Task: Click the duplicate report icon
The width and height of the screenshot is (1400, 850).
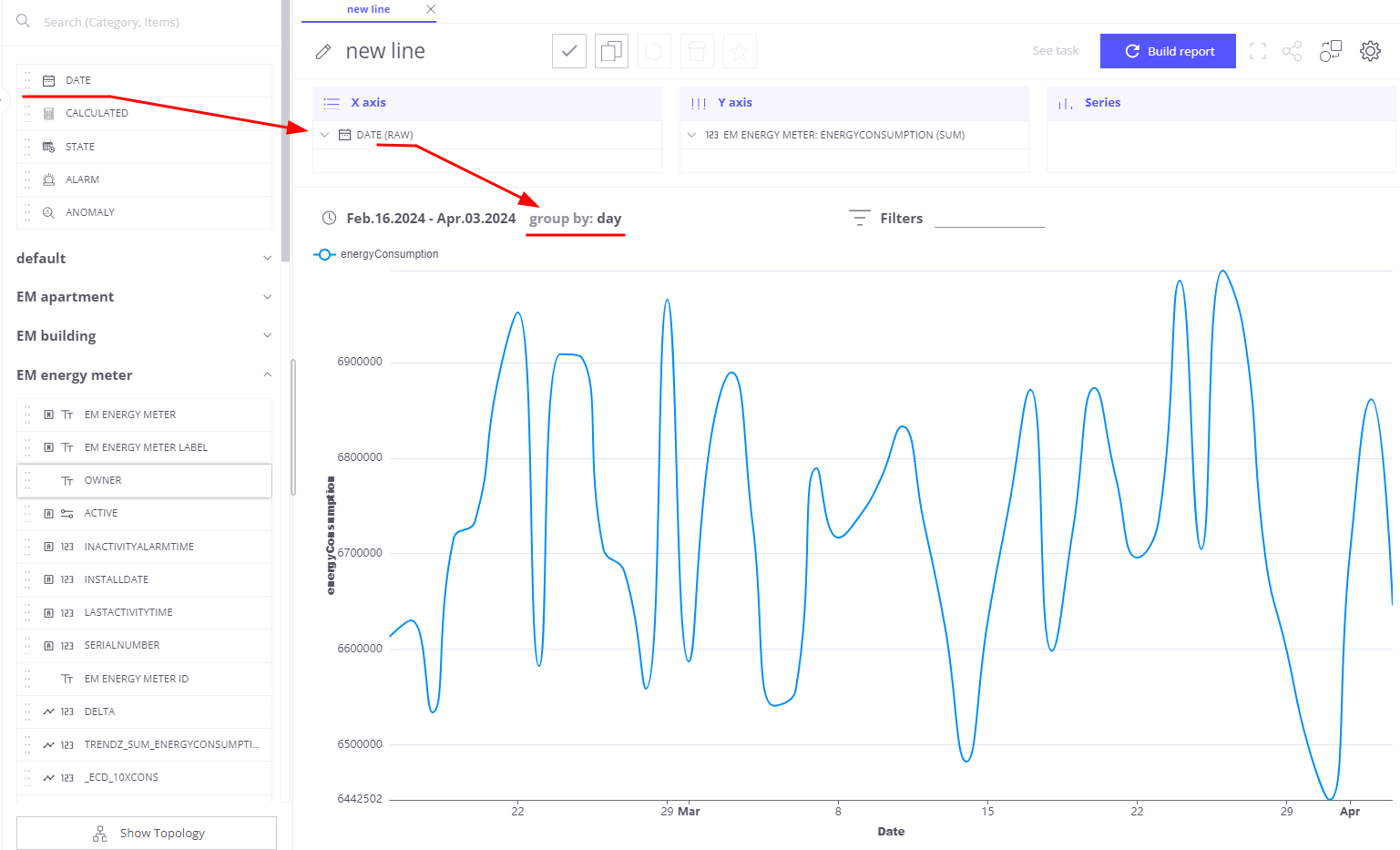Action: coord(611,51)
